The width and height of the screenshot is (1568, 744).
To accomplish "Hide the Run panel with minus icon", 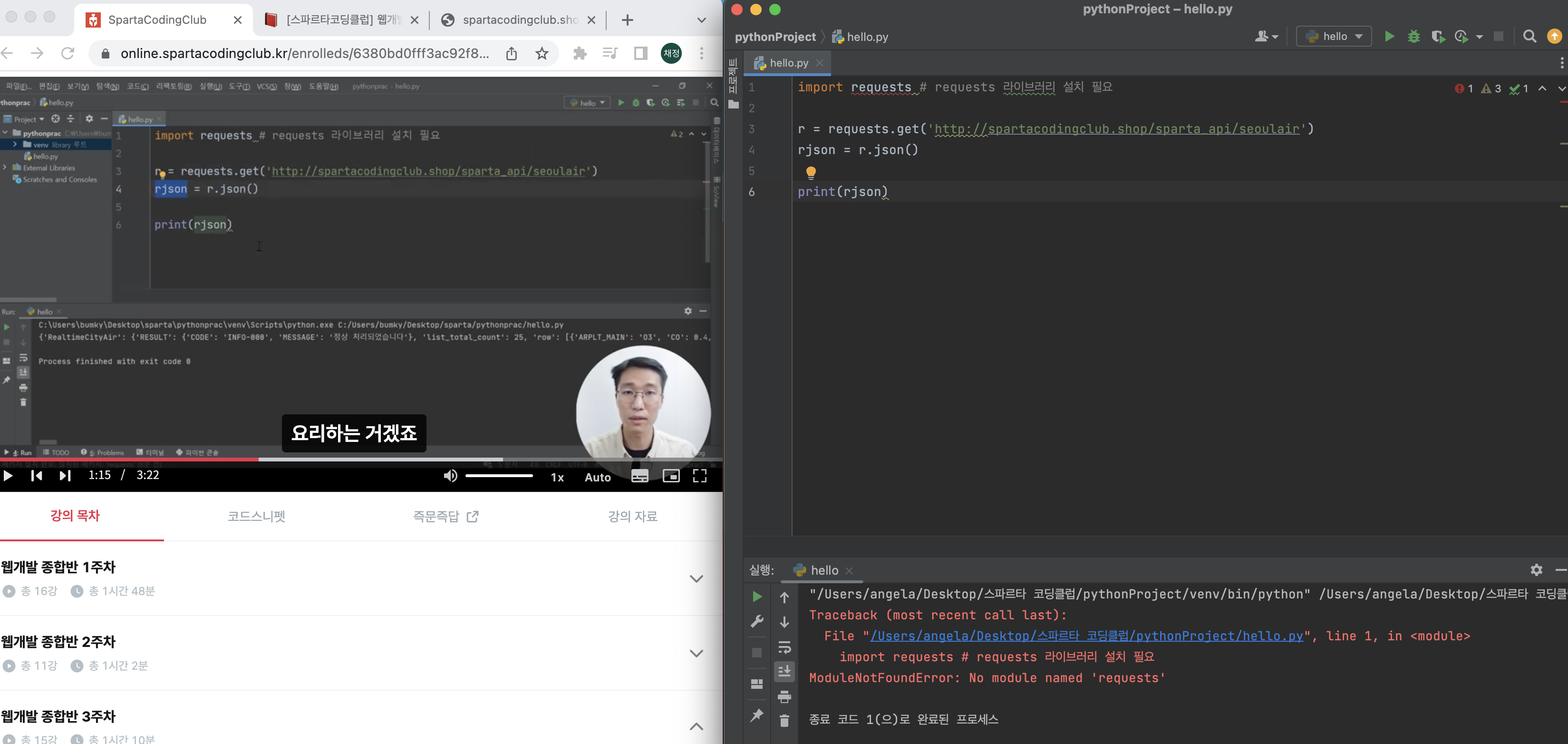I will pos(1561,570).
